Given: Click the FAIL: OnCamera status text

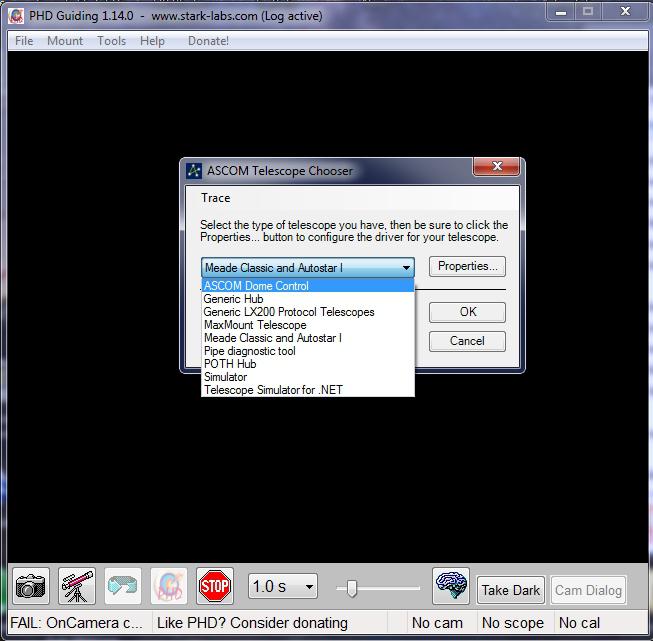Looking at the screenshot, I should coord(79,623).
